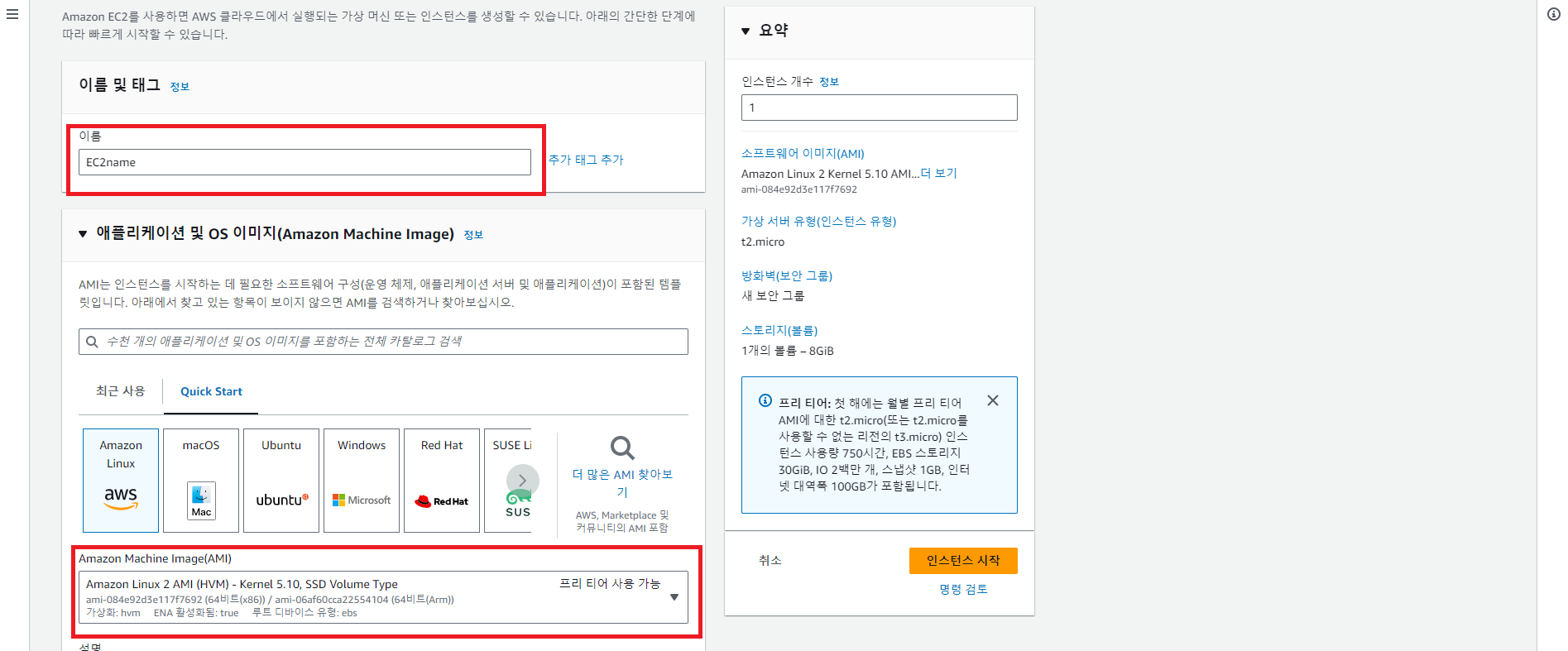Focus the 이름 field containing EC2name
The width and height of the screenshot is (1568, 651).
coord(304,162)
